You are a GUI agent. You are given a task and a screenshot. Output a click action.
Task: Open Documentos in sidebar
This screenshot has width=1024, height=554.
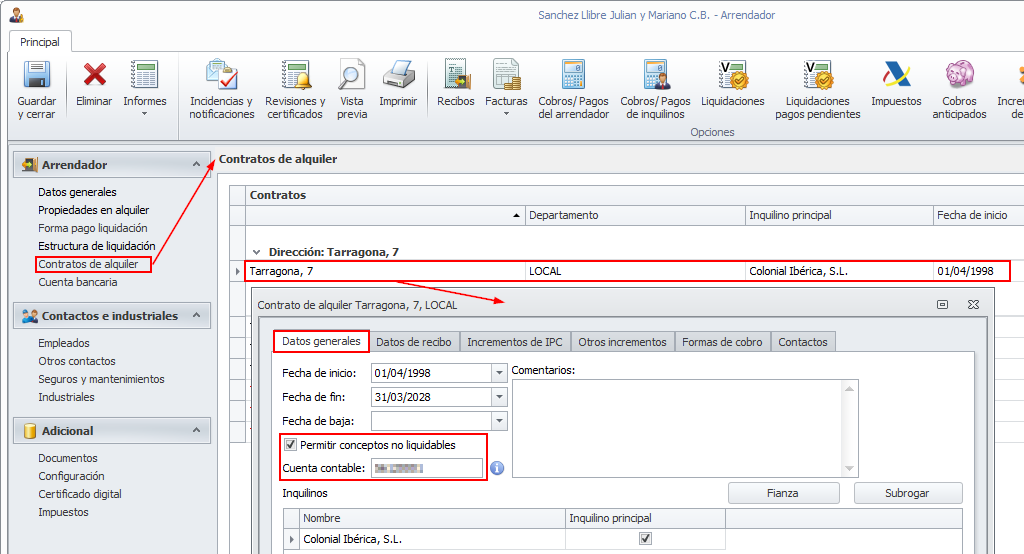(x=68, y=458)
